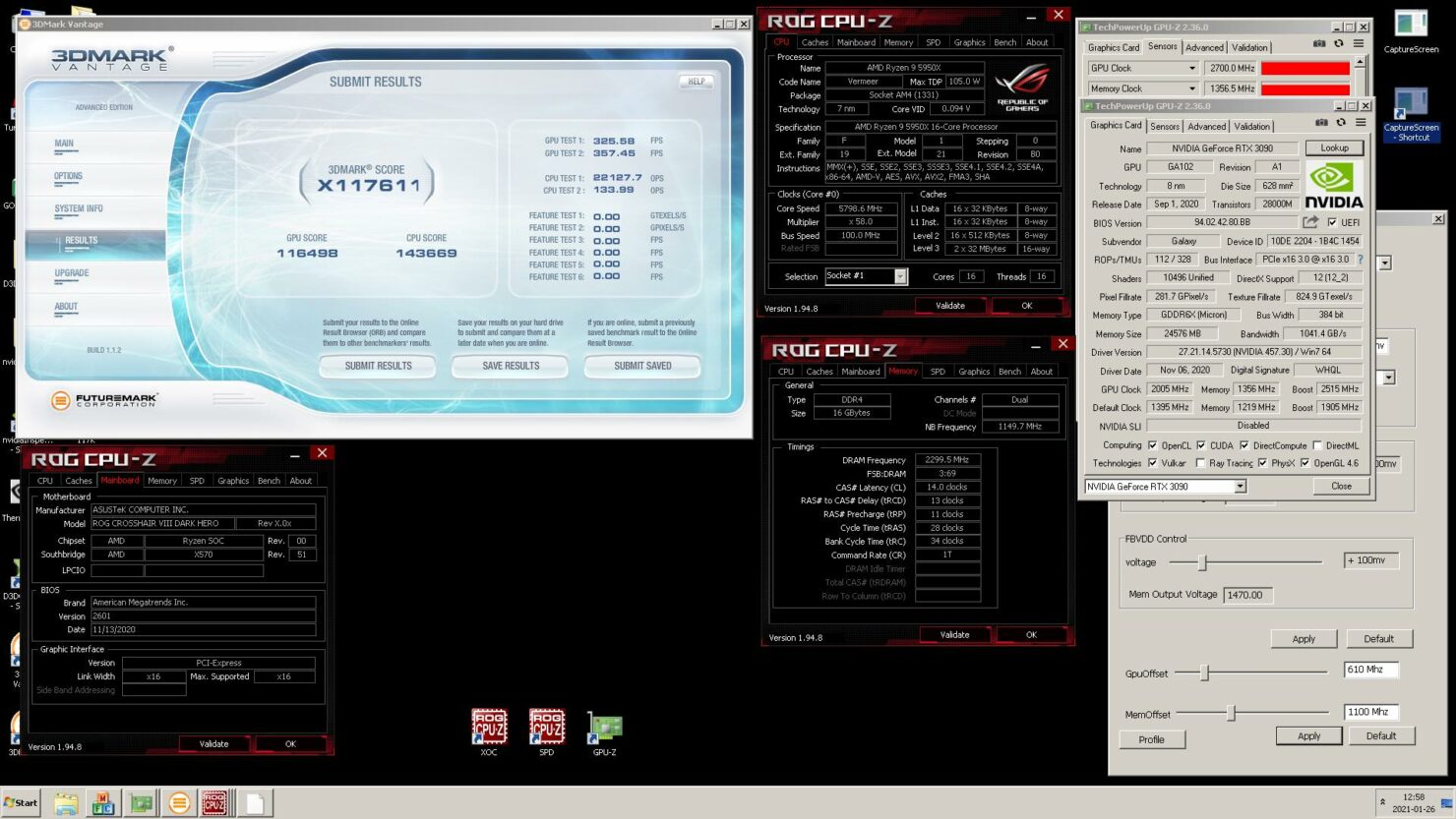The width and height of the screenshot is (1456, 819).
Task: Toggle the CUDA checkbox
Action: pos(1200,445)
